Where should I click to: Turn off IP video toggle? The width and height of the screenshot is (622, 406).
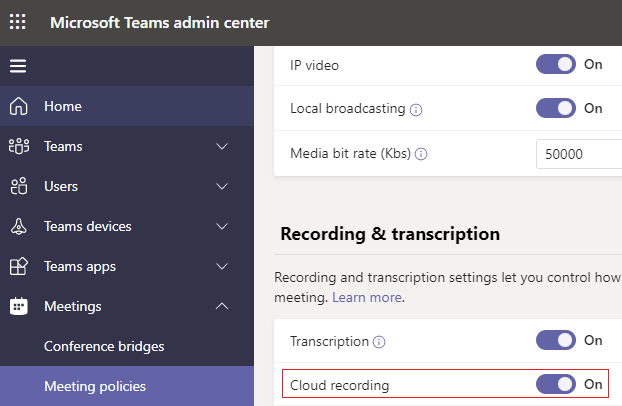tap(555, 64)
